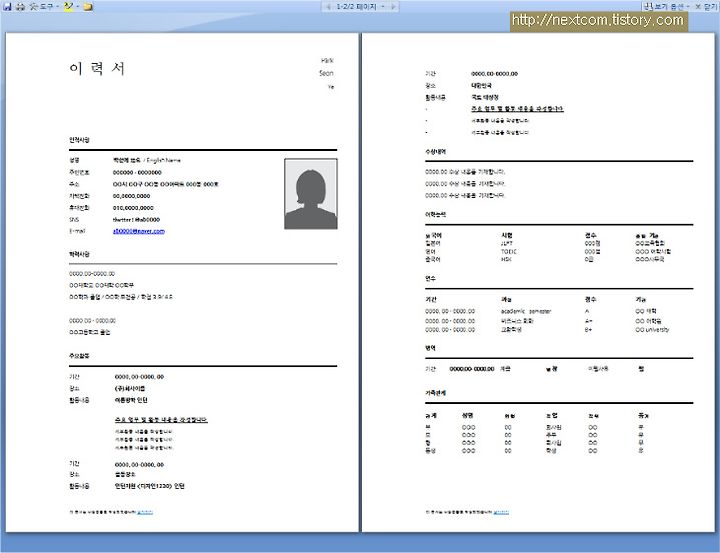
Task: Click the email link on the resume
Action: pos(139,231)
